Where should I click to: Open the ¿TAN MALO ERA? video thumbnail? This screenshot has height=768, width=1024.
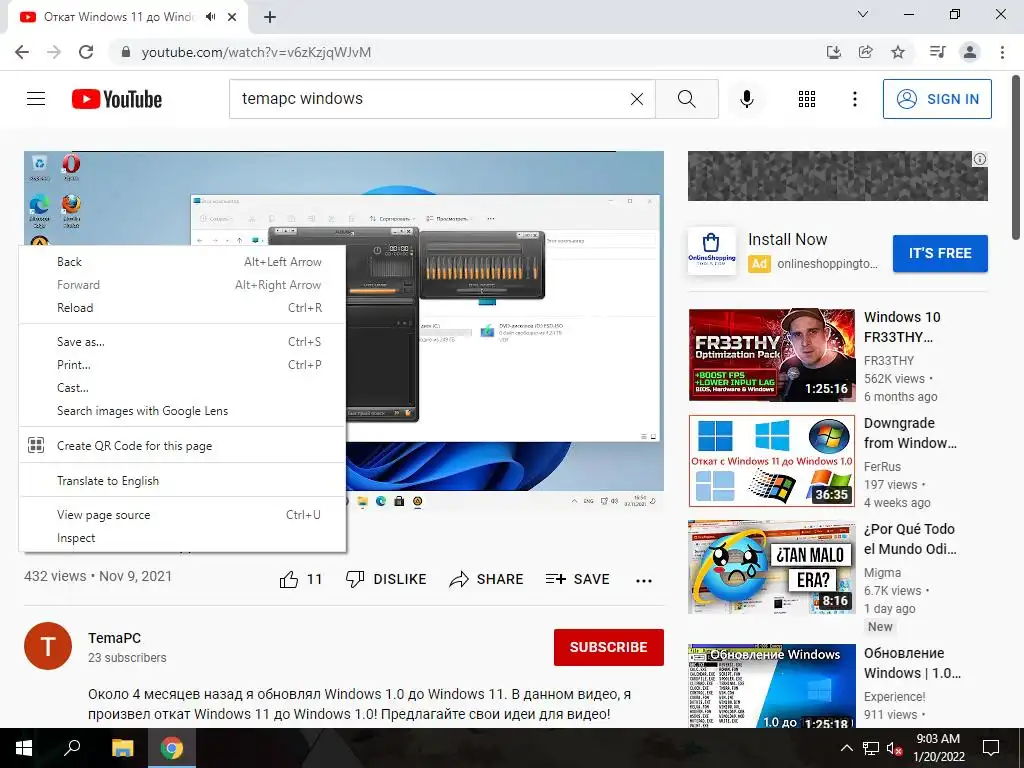click(772, 567)
